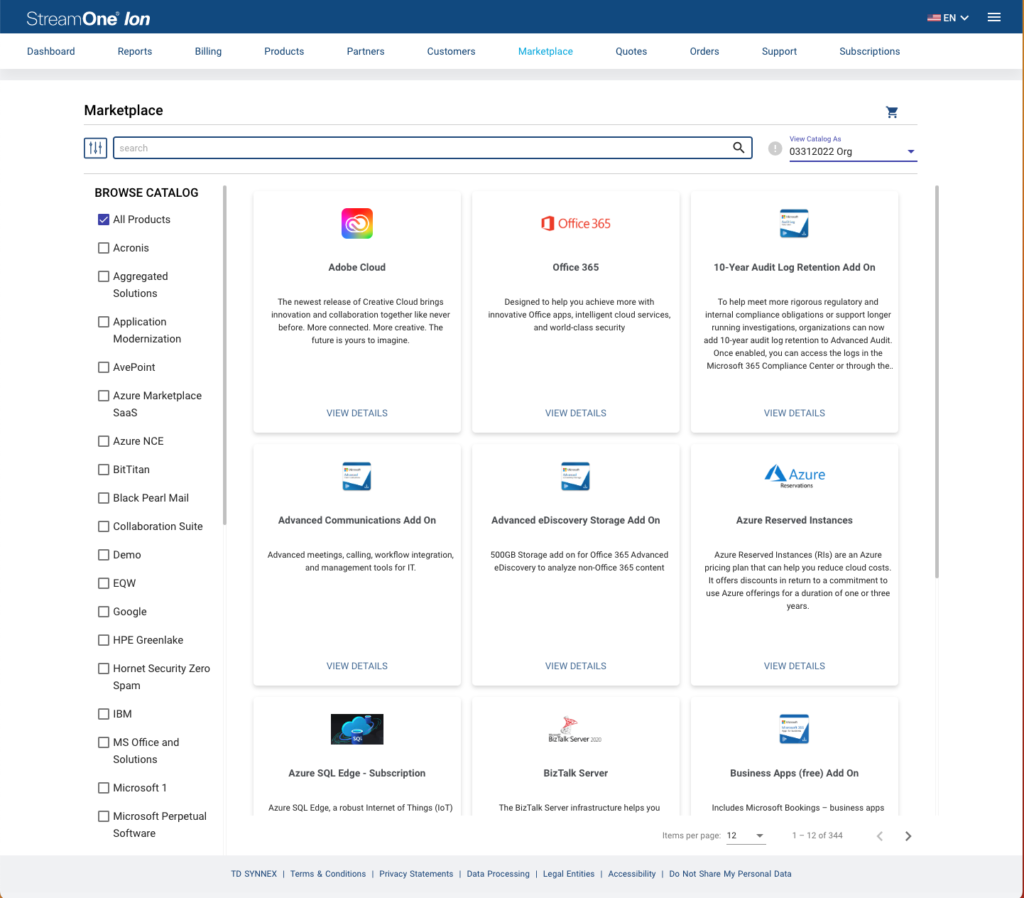Viewport: 1024px width, 898px height.
Task: Click the StreamOne Ion logo
Action: [88, 18]
